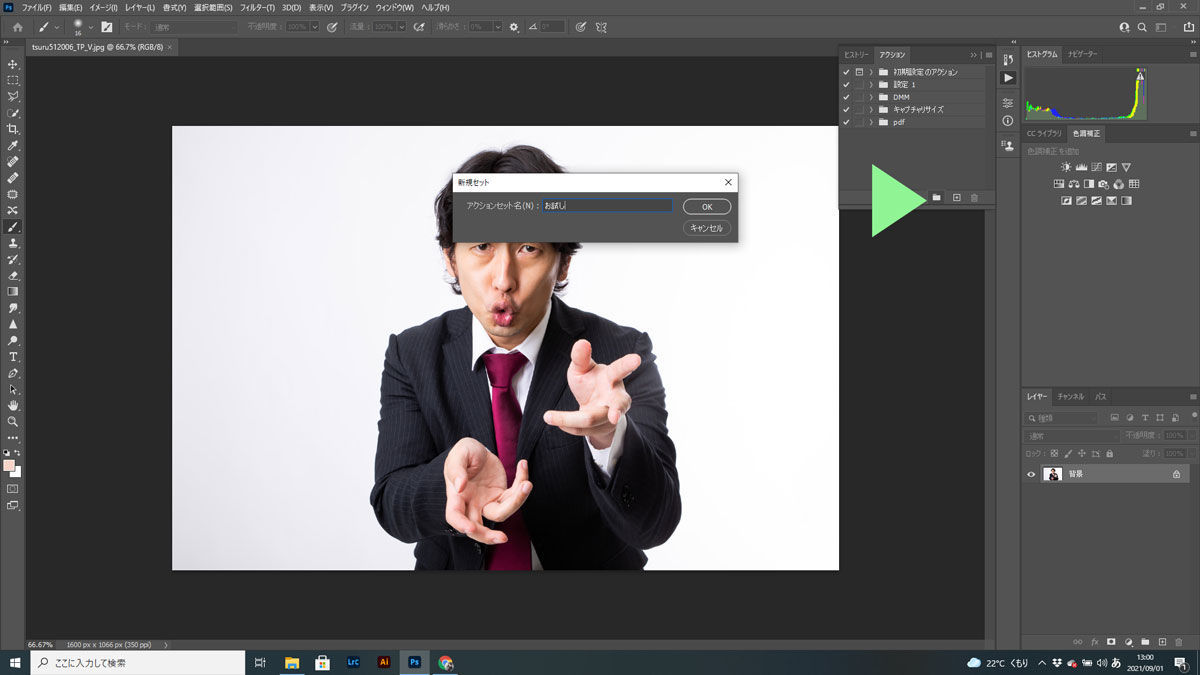Viewport: 1200px width, 675px height.
Task: Select the Move tool
Action: 13,63
